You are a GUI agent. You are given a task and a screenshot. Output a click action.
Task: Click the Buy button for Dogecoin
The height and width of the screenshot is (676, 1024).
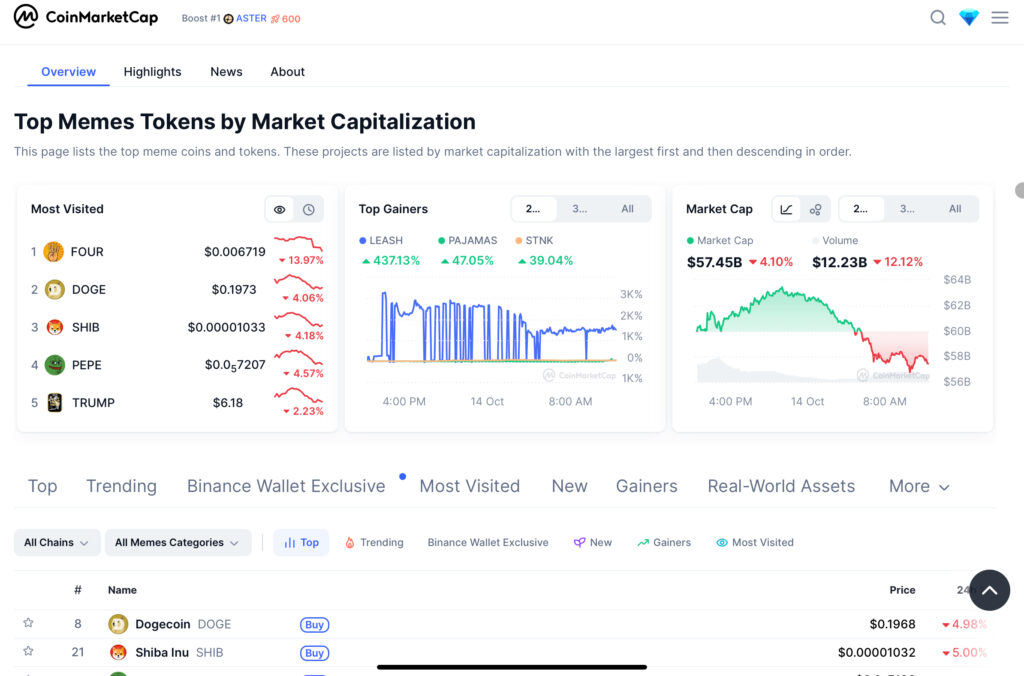click(x=314, y=624)
